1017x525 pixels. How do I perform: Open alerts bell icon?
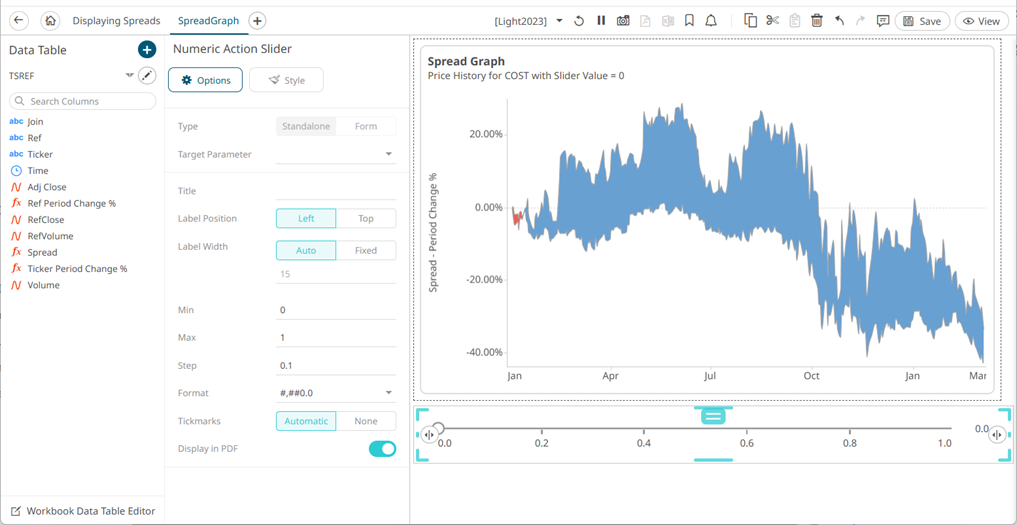[711, 21]
